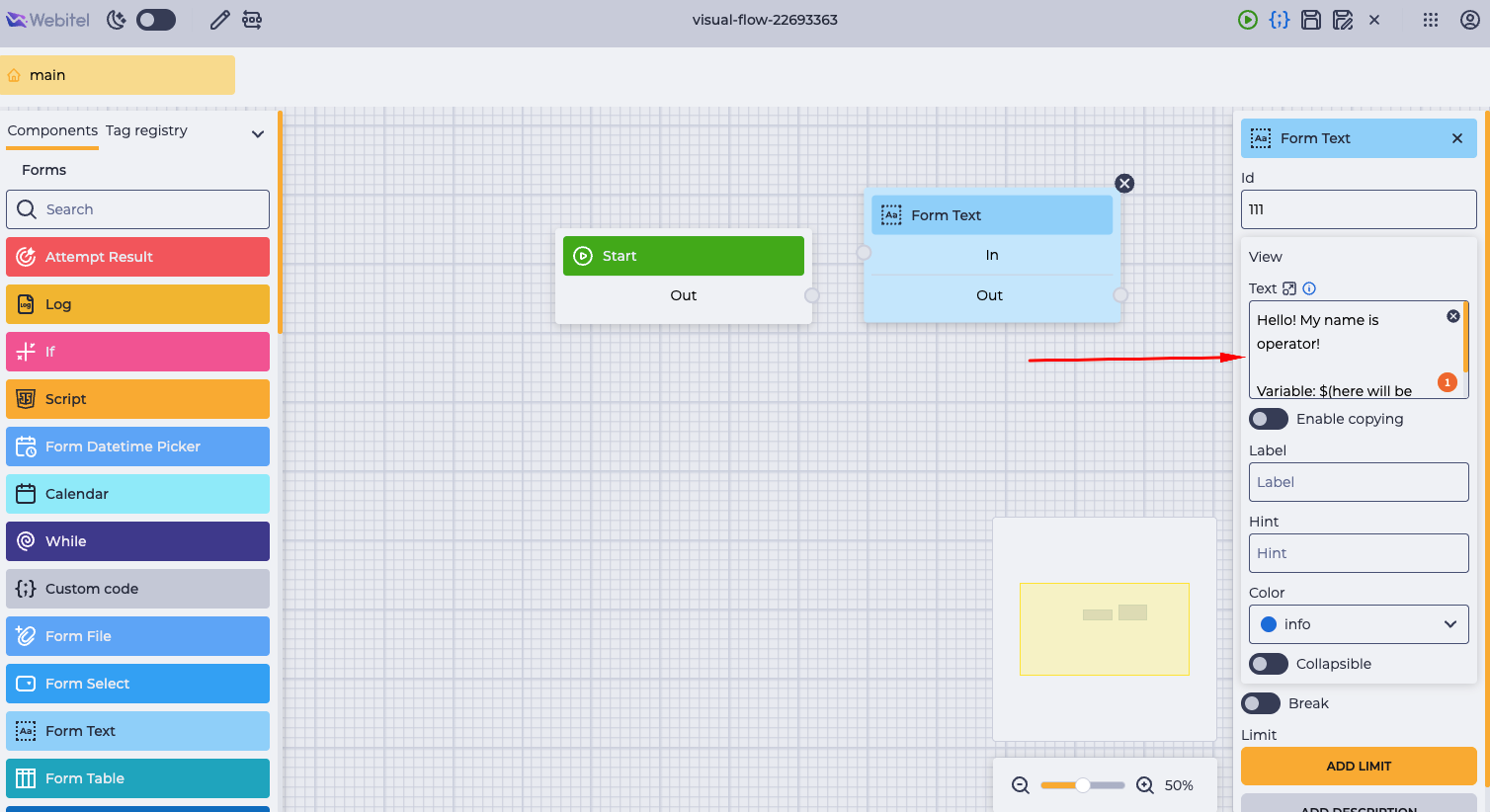Open the apps grid menu
Image resolution: width=1490 pixels, height=812 pixels.
[x=1431, y=20]
